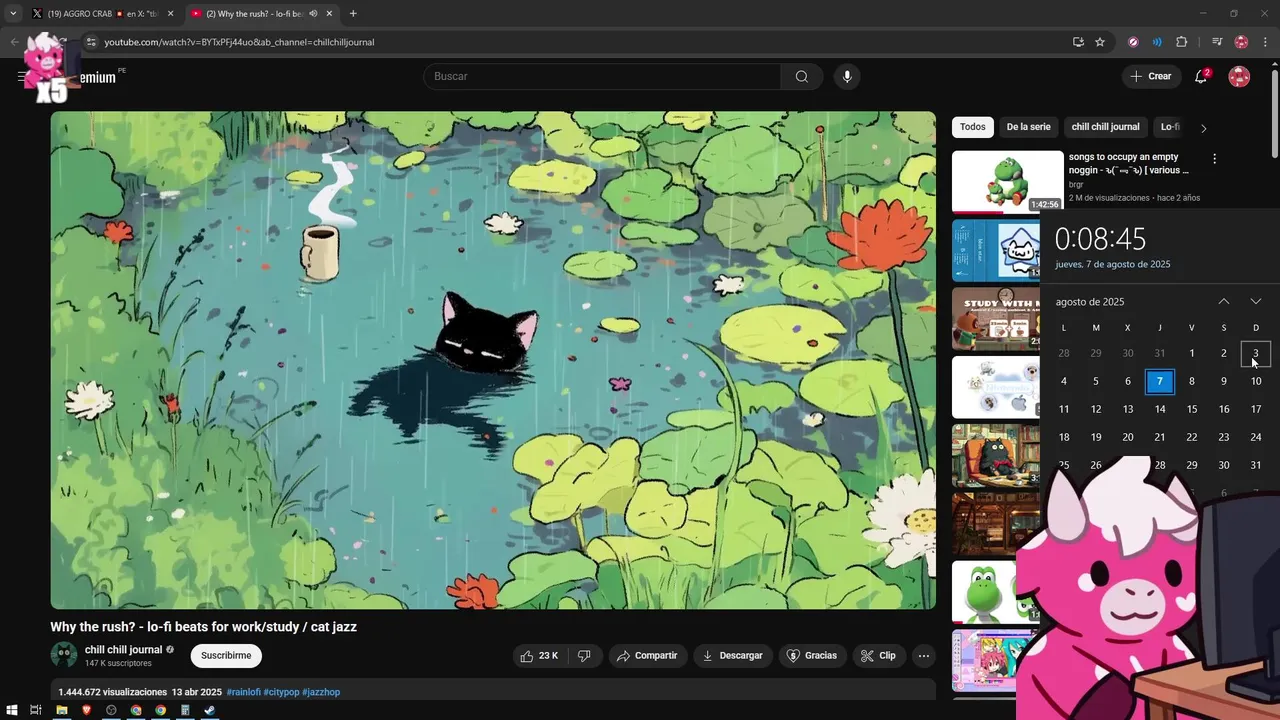Open the #jazzhop hashtag

(321, 692)
